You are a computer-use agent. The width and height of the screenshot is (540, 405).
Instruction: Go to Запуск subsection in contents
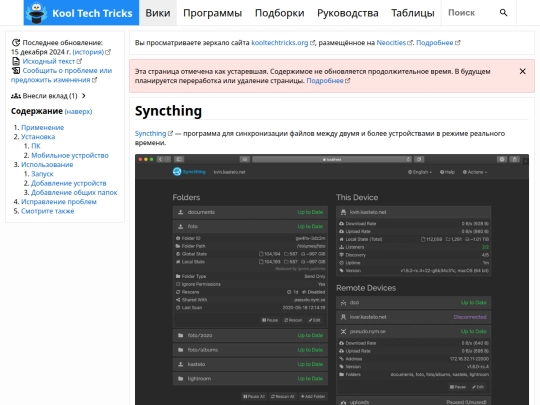[42, 174]
